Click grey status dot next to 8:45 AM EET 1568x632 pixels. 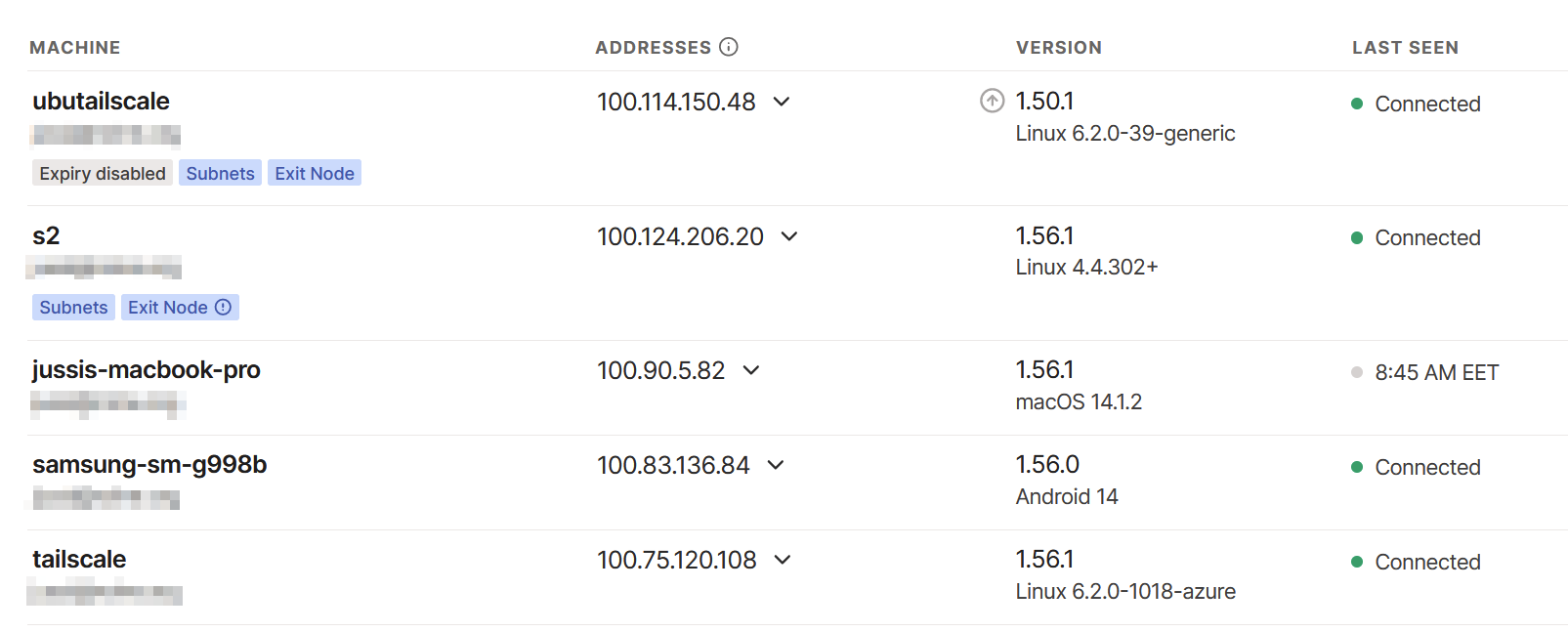coord(1357,372)
